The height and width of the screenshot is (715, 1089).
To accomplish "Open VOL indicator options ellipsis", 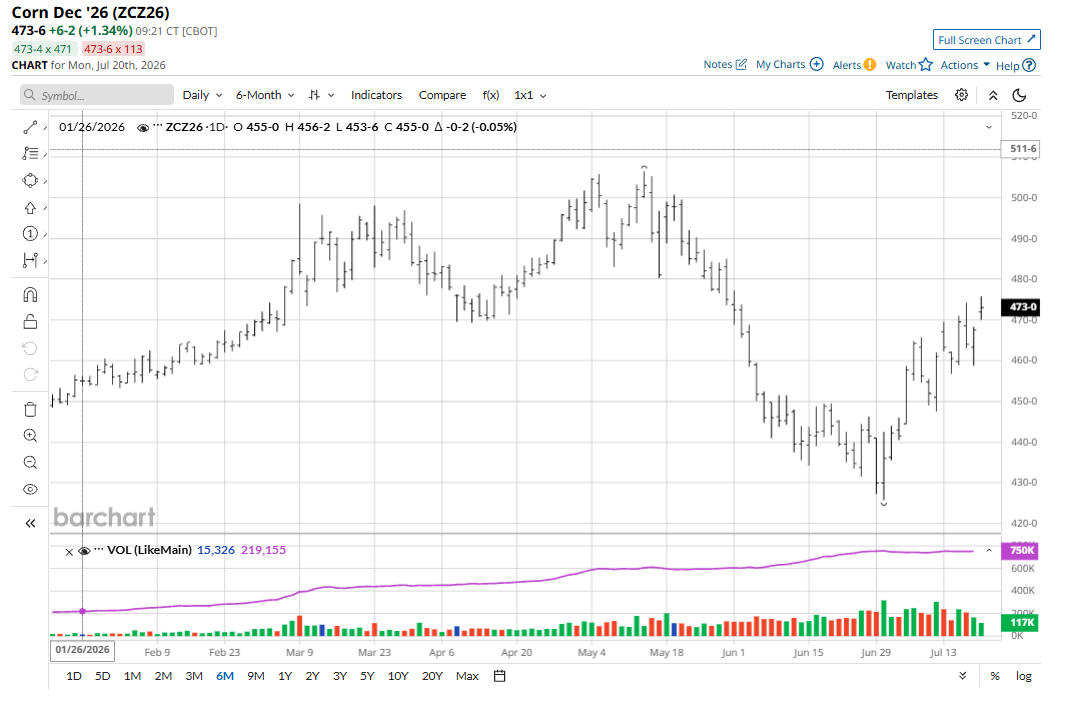I will point(99,549).
